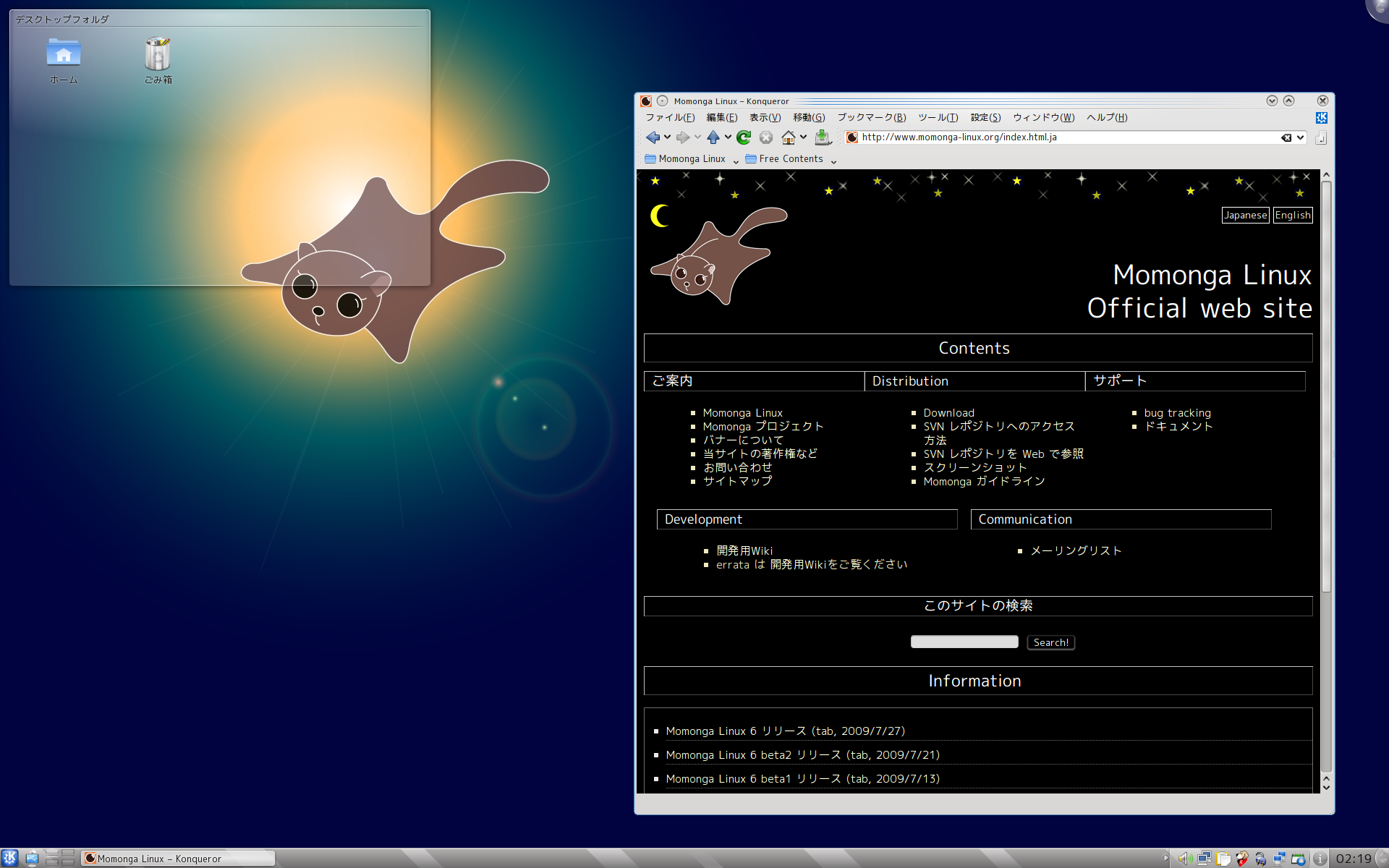Click the home page navigation icon

tap(789, 137)
